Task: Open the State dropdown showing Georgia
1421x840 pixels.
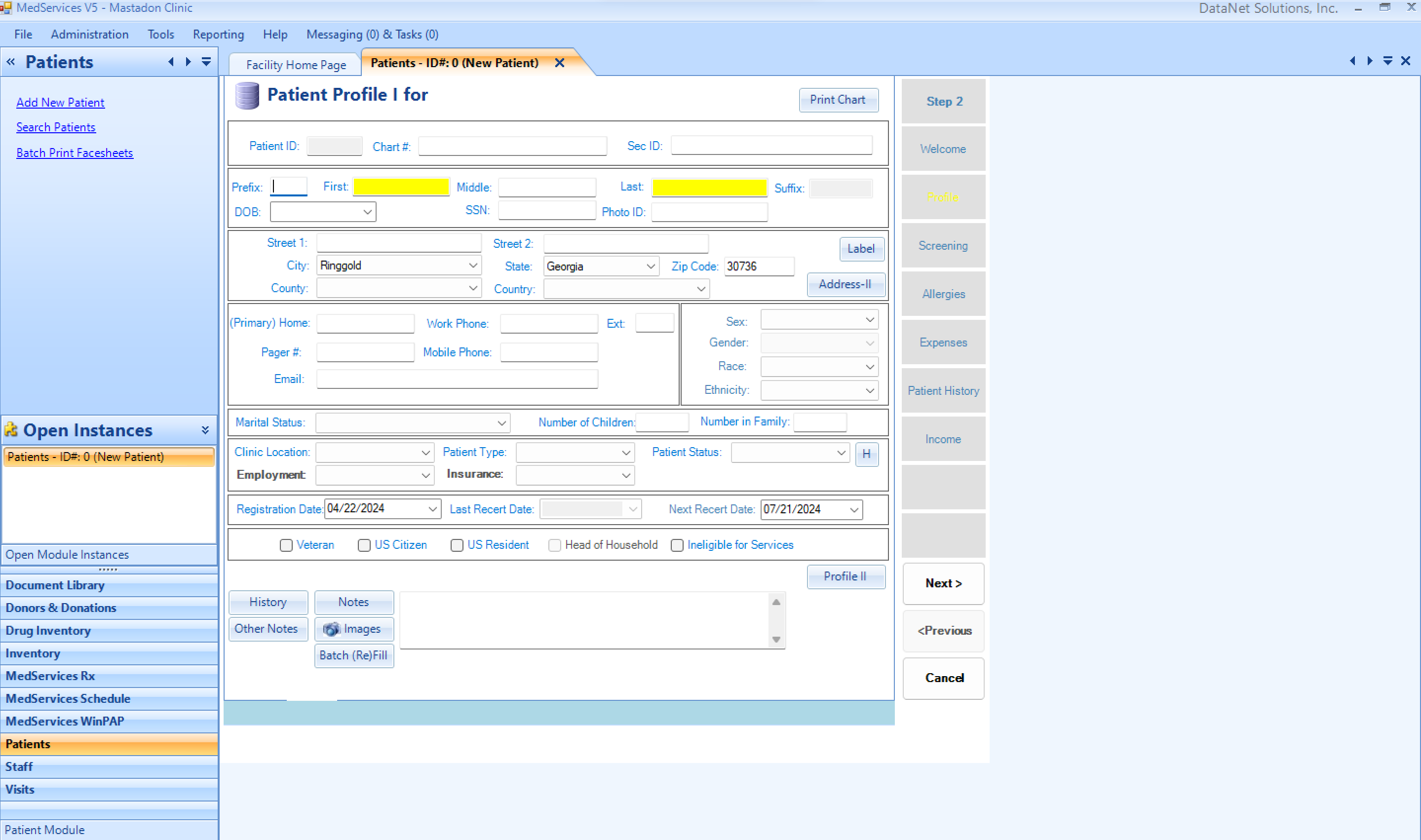Action: tap(651, 266)
